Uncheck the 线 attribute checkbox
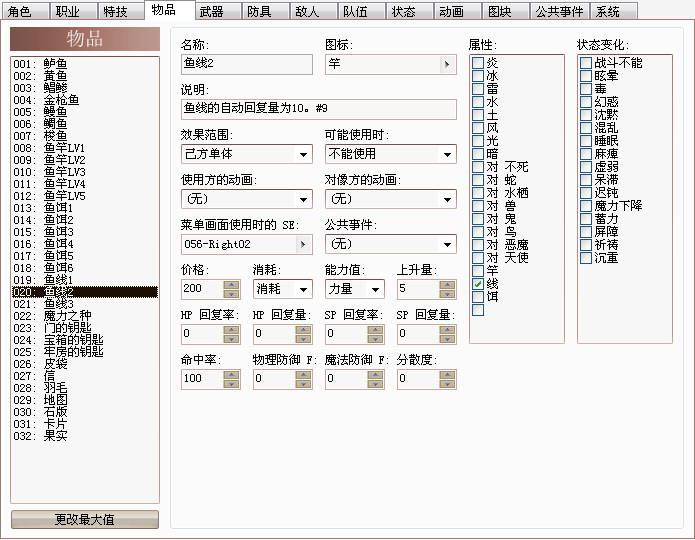The image size is (695, 540). (478, 284)
